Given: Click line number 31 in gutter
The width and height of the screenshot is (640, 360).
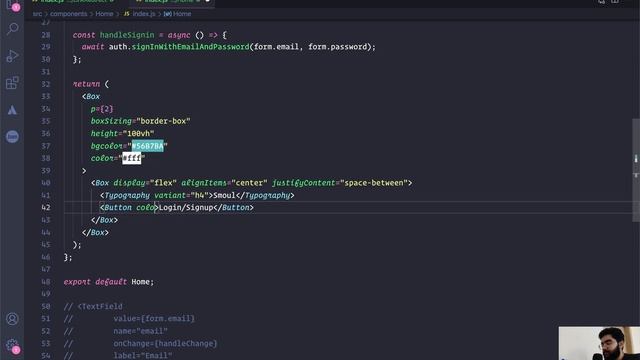Looking at the screenshot, I should click(46, 72).
